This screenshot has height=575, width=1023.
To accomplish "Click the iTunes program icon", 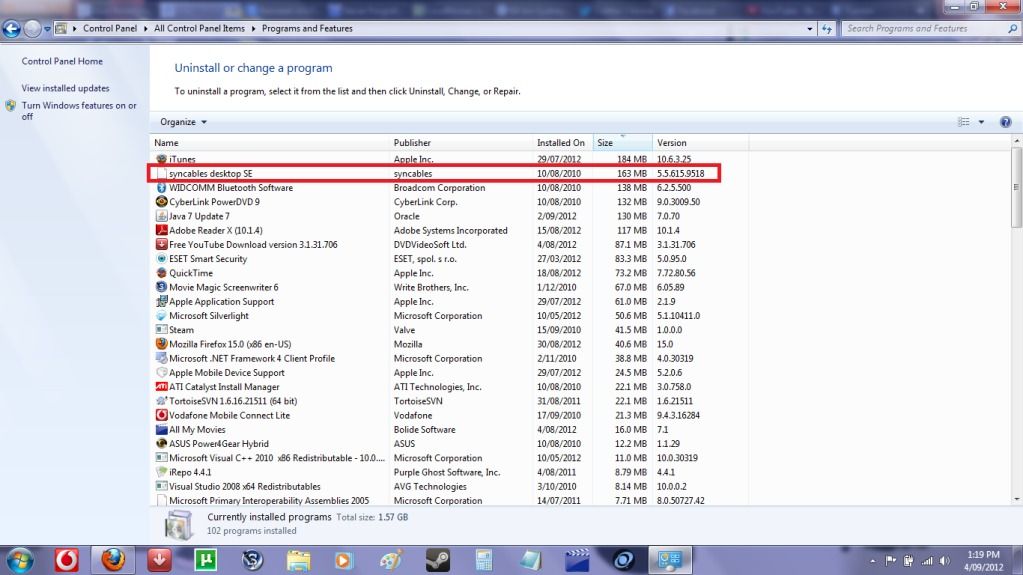I will pos(161,159).
